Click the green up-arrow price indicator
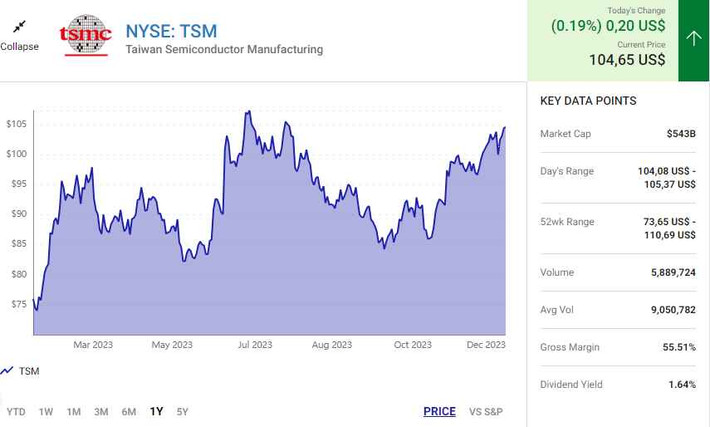 click(693, 40)
